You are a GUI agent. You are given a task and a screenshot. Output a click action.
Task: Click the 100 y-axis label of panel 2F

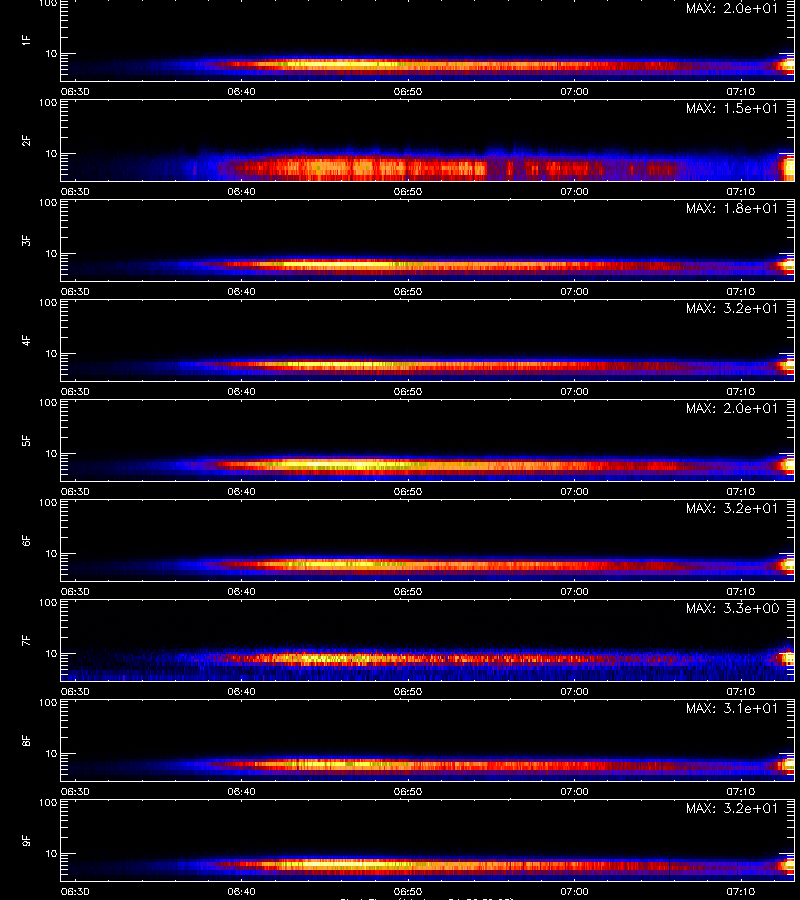48,103
